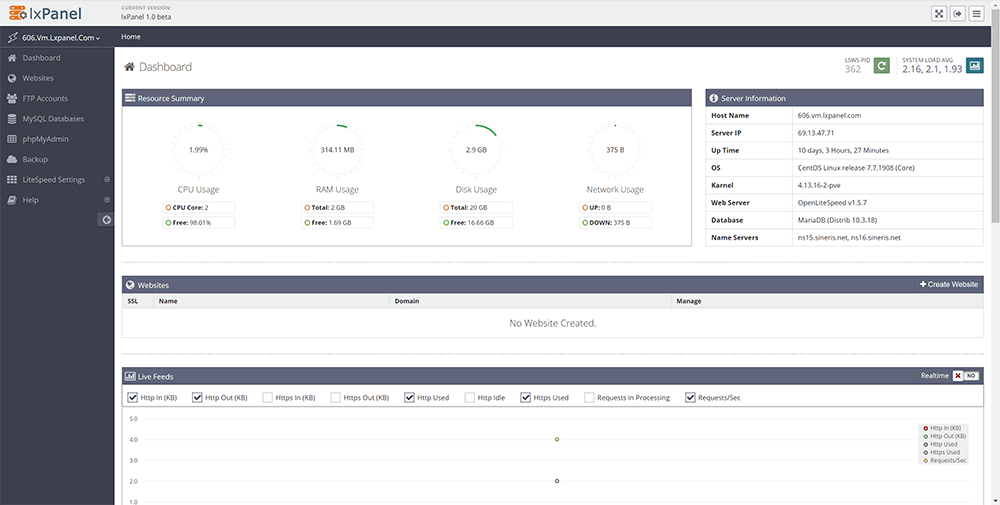Toggle Http In (KB) checkbox
1000x505 pixels.
point(133,397)
